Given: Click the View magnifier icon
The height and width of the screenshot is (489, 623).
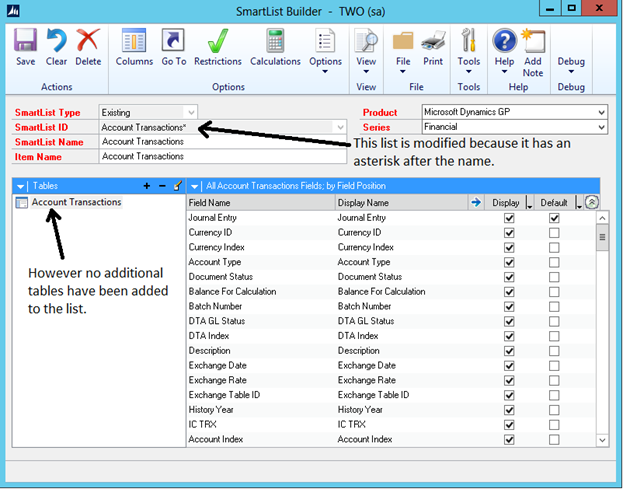Looking at the screenshot, I should [x=366, y=40].
